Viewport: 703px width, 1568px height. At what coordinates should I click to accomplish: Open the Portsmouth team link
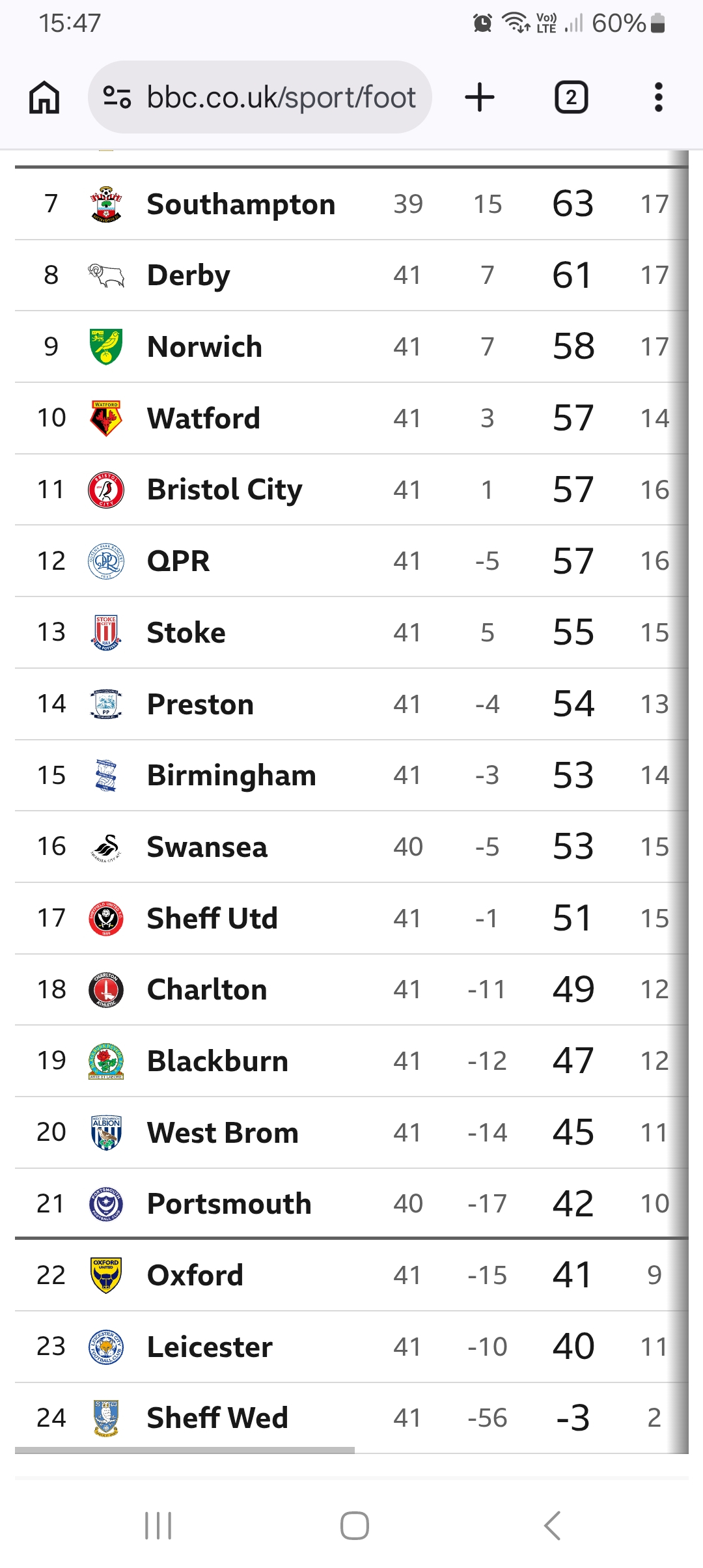[229, 1204]
